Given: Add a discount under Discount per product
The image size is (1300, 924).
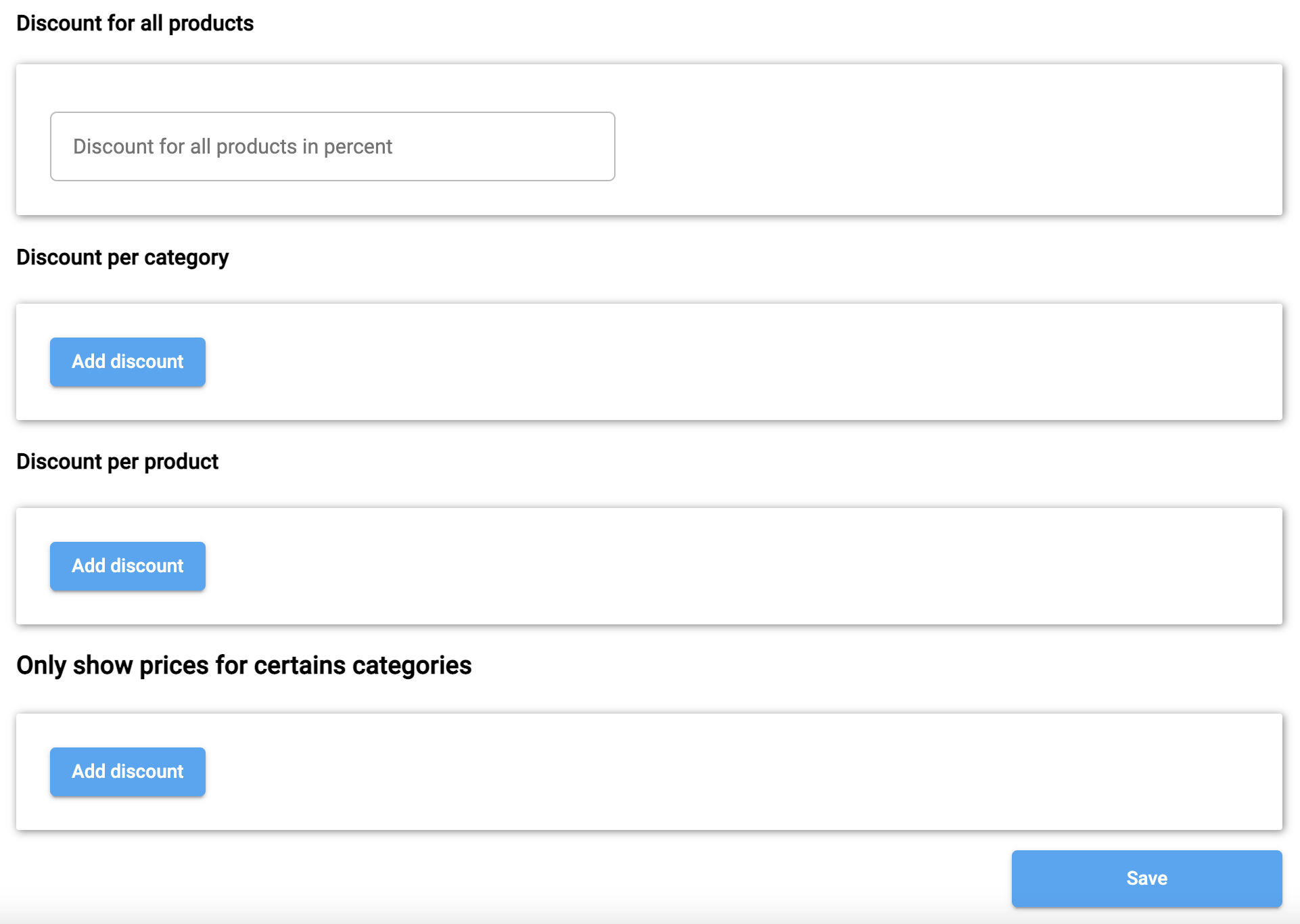Looking at the screenshot, I should tap(128, 566).
